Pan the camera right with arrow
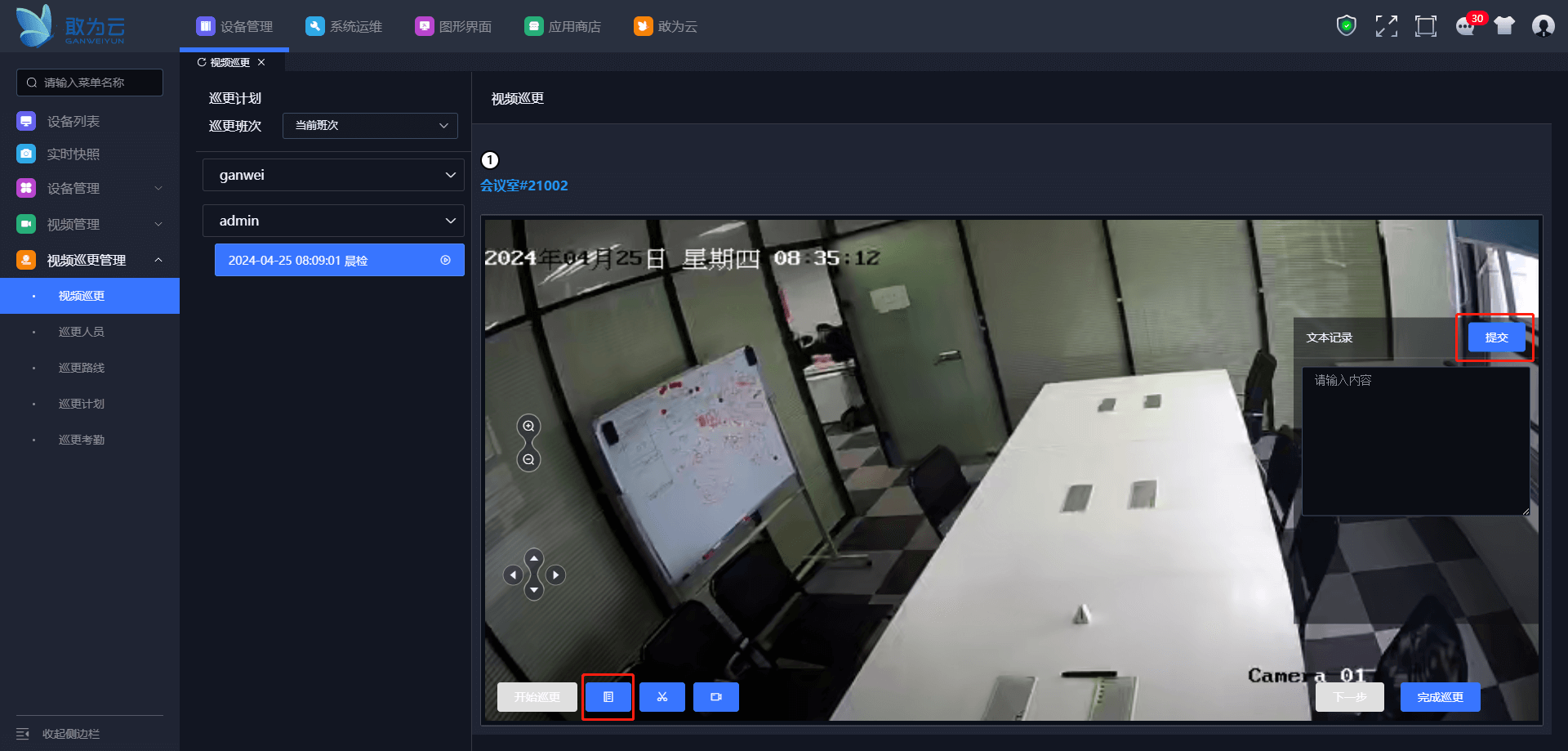The height and width of the screenshot is (751, 1568). (556, 574)
